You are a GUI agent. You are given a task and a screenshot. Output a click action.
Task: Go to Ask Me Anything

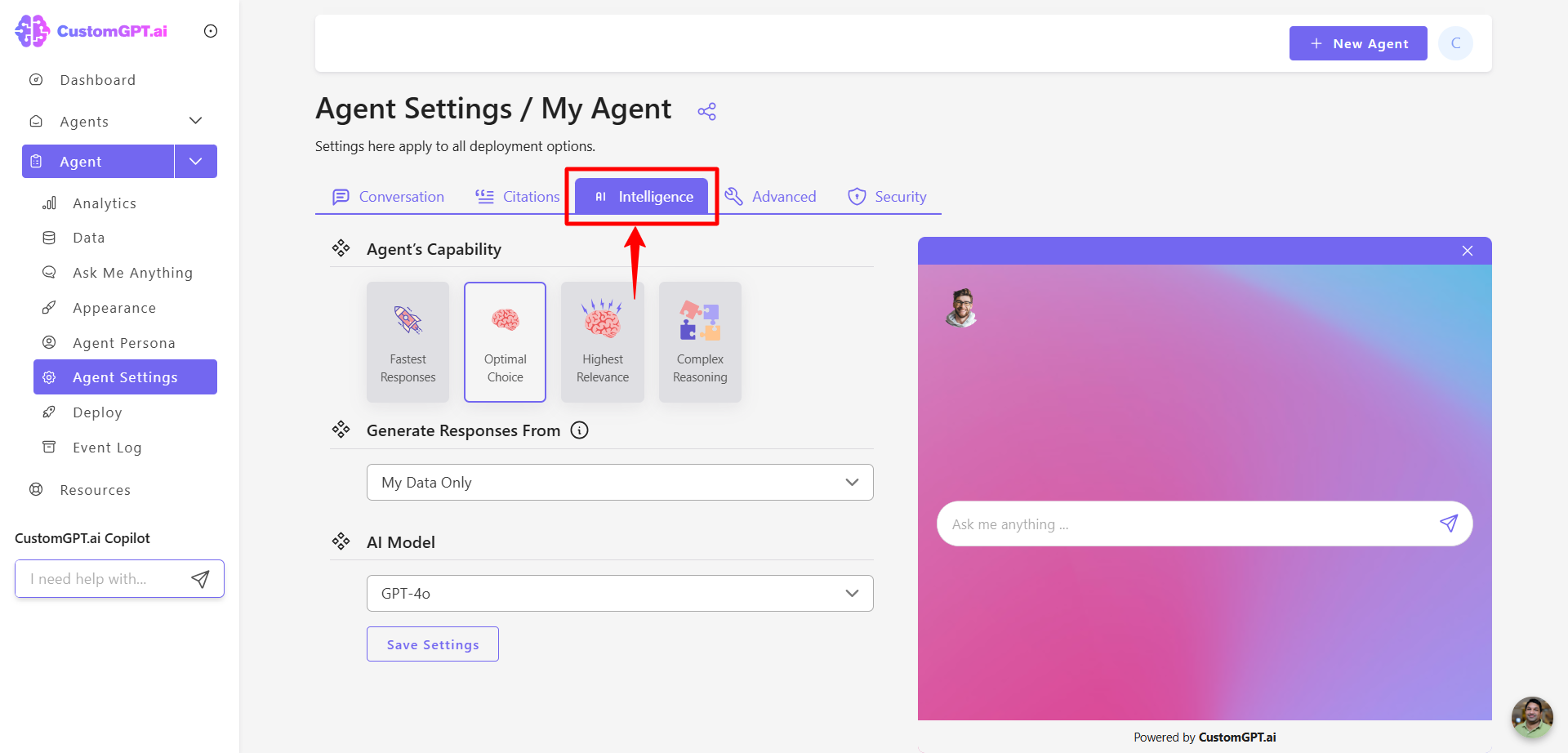coord(132,273)
